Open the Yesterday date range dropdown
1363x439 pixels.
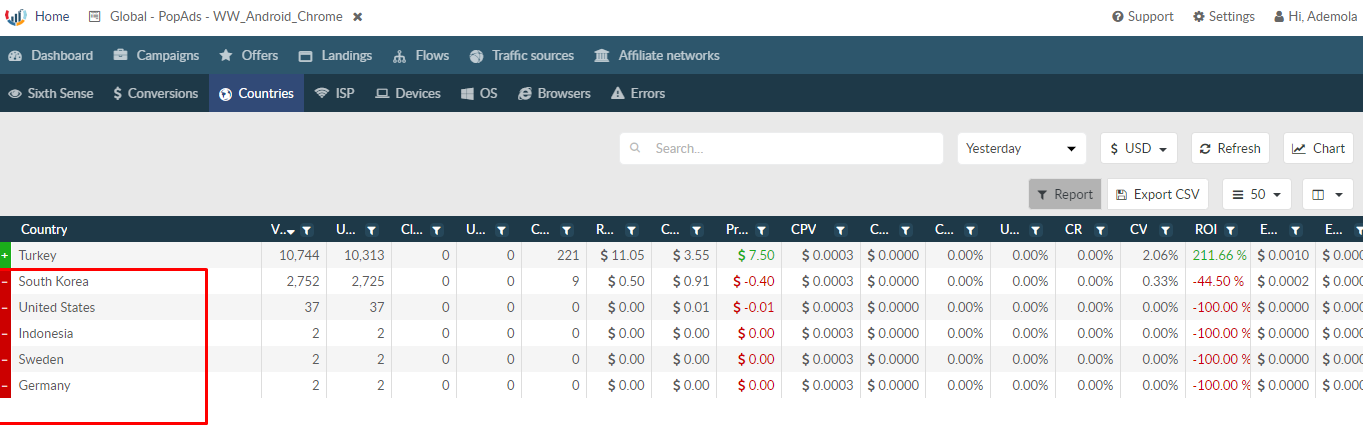[x=1021, y=148]
